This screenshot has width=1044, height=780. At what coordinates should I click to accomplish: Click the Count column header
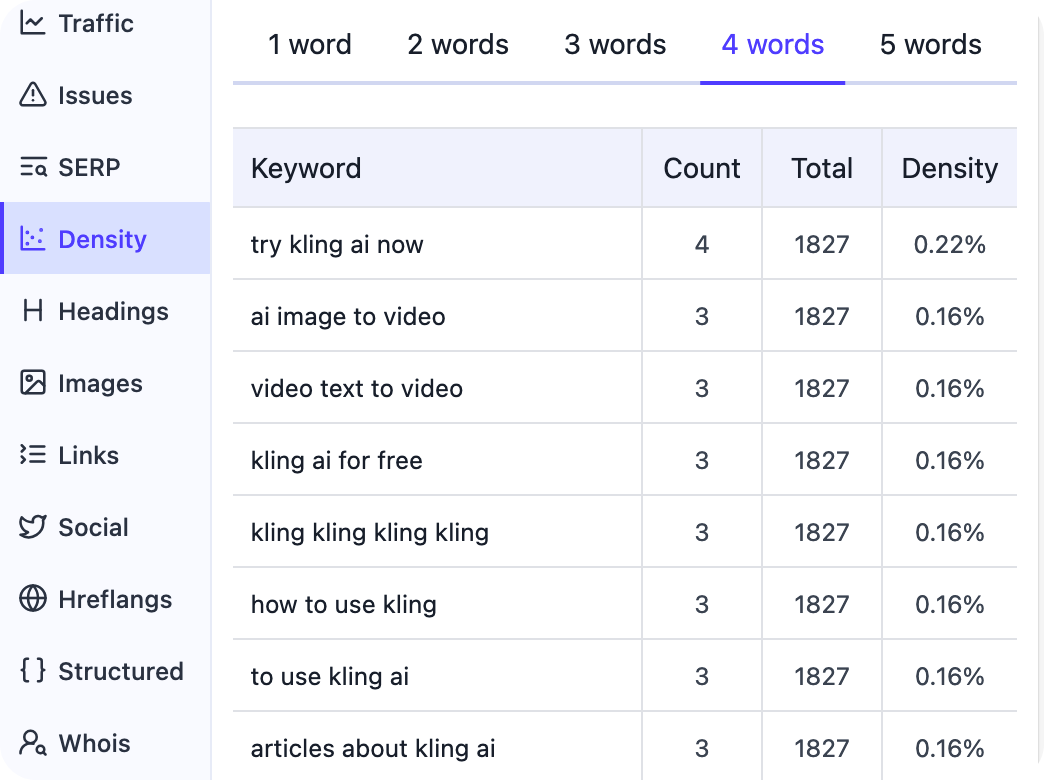[x=702, y=168]
